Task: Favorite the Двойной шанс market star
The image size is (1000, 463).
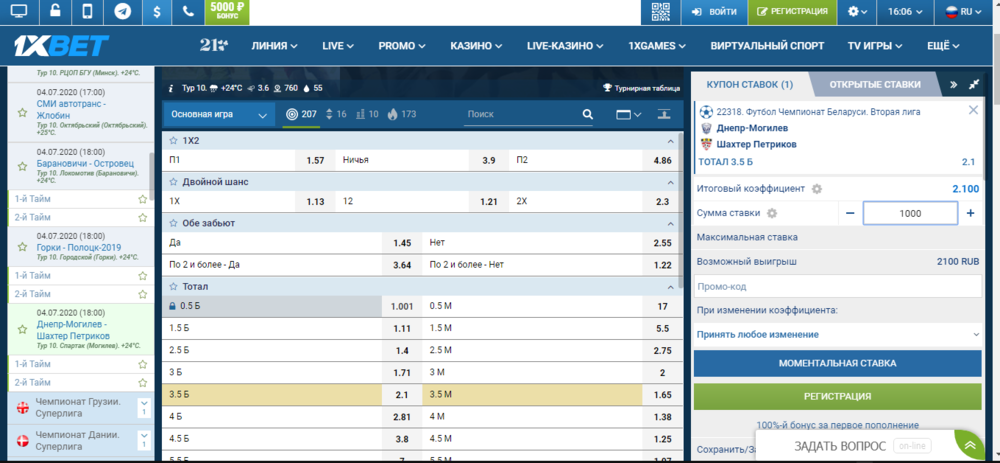Action: tap(173, 182)
